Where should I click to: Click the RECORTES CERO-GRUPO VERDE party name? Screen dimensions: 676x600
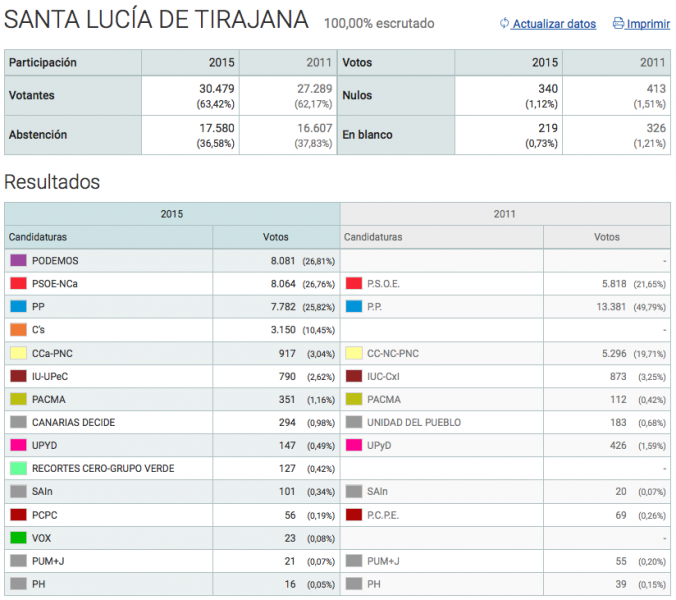coord(103,469)
